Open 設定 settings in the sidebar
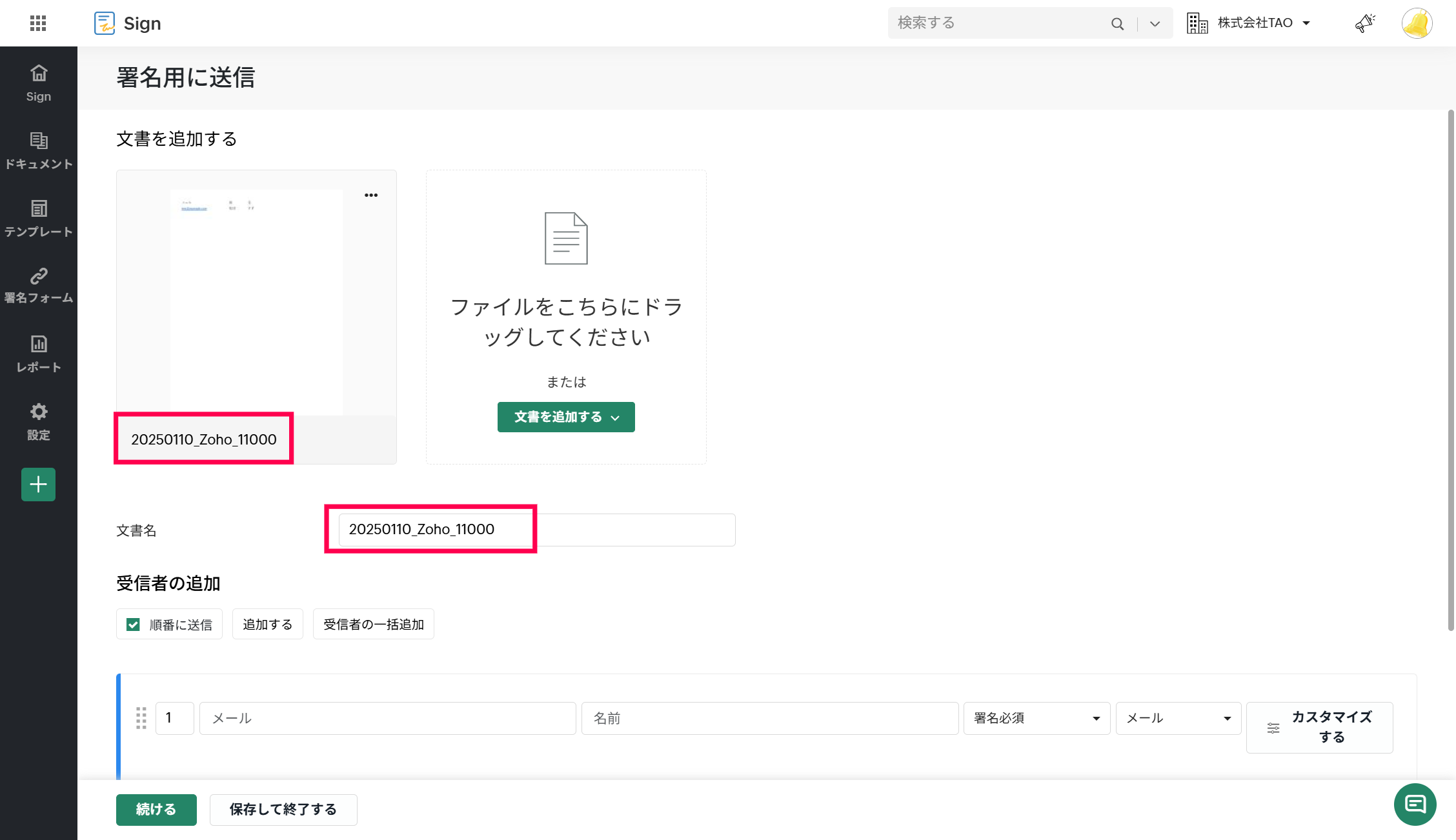The height and width of the screenshot is (840, 1456). (38, 422)
